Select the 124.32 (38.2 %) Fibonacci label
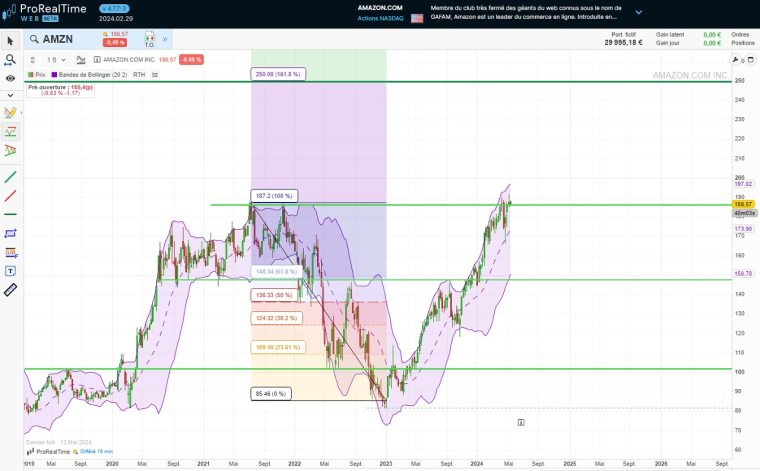This screenshot has width=760, height=471. 276,318
